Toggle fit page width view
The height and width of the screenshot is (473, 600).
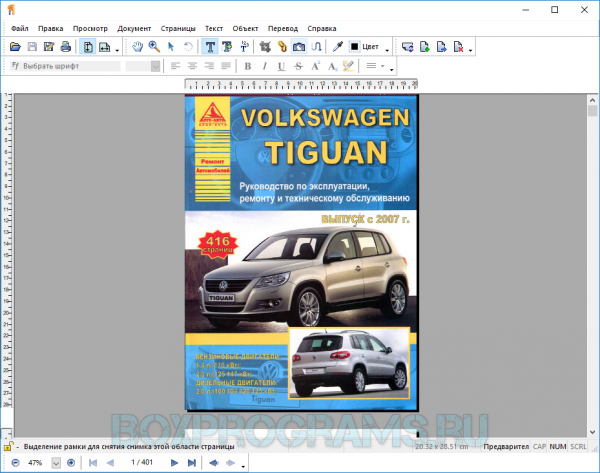click(x=104, y=47)
